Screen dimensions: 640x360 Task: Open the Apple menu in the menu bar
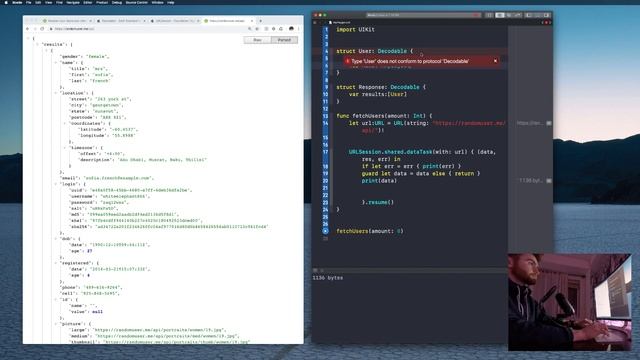click(6, 2)
